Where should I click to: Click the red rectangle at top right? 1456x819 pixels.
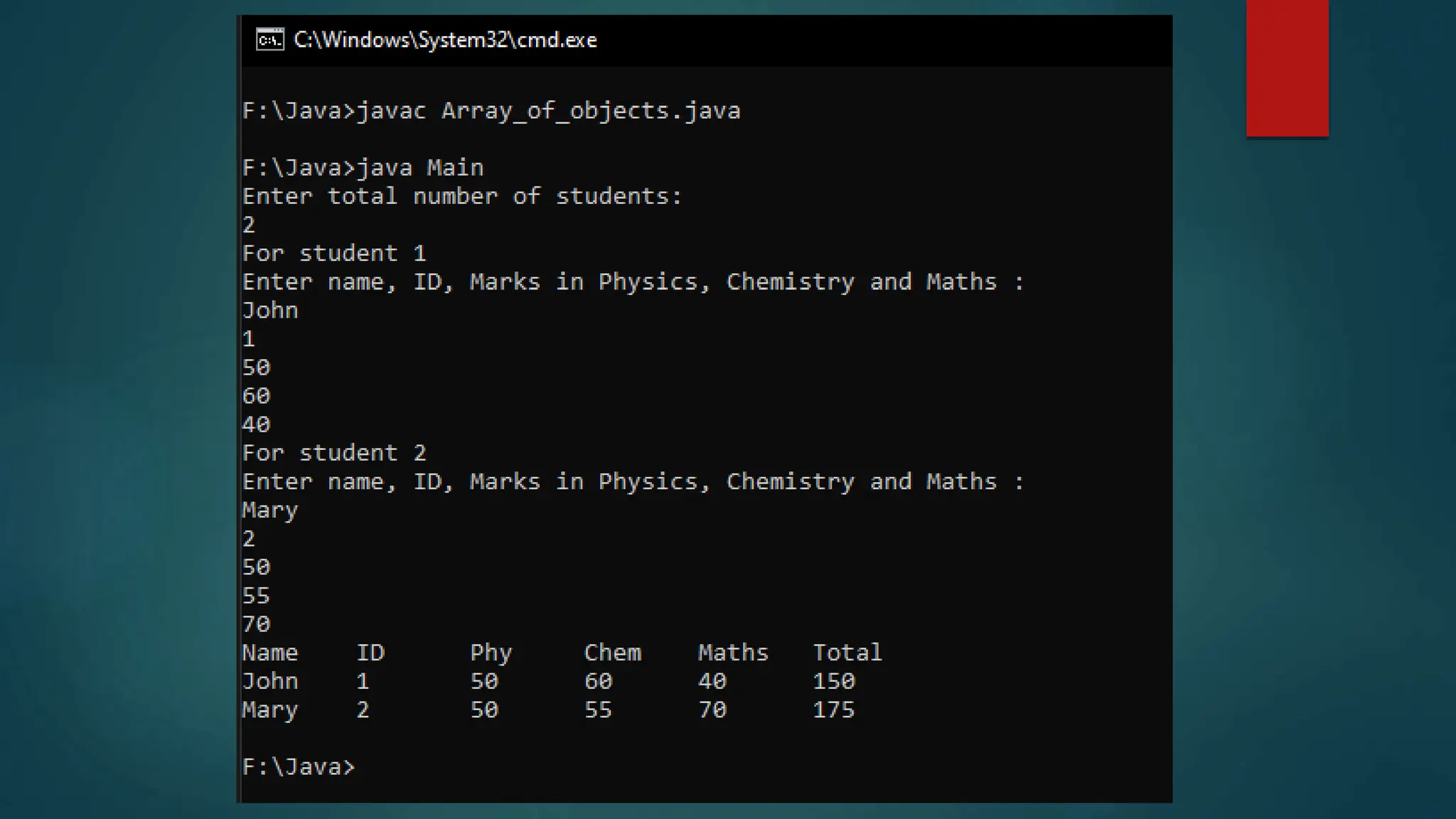(x=1287, y=68)
